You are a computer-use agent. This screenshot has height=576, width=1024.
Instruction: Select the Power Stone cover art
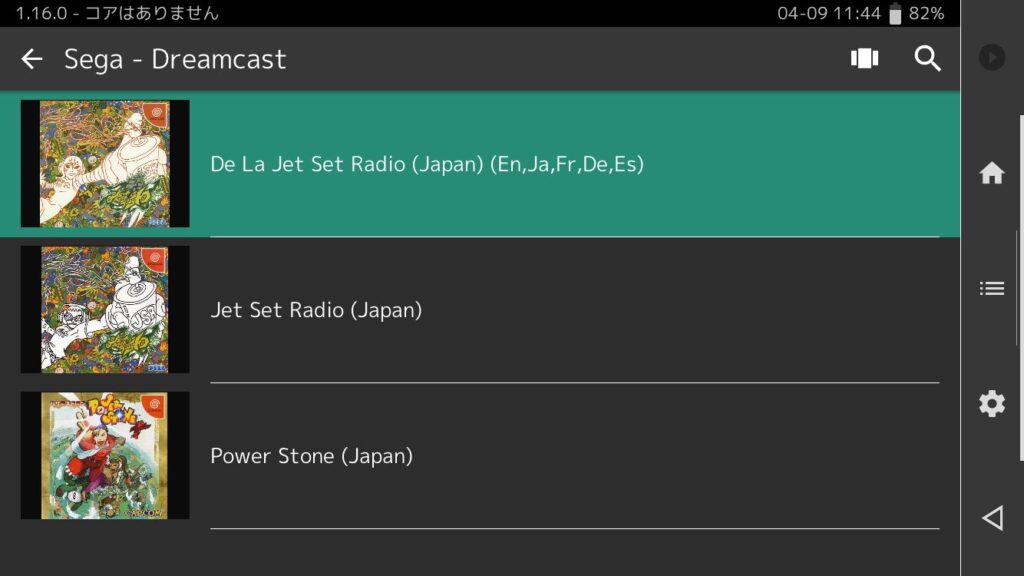[x=105, y=455]
